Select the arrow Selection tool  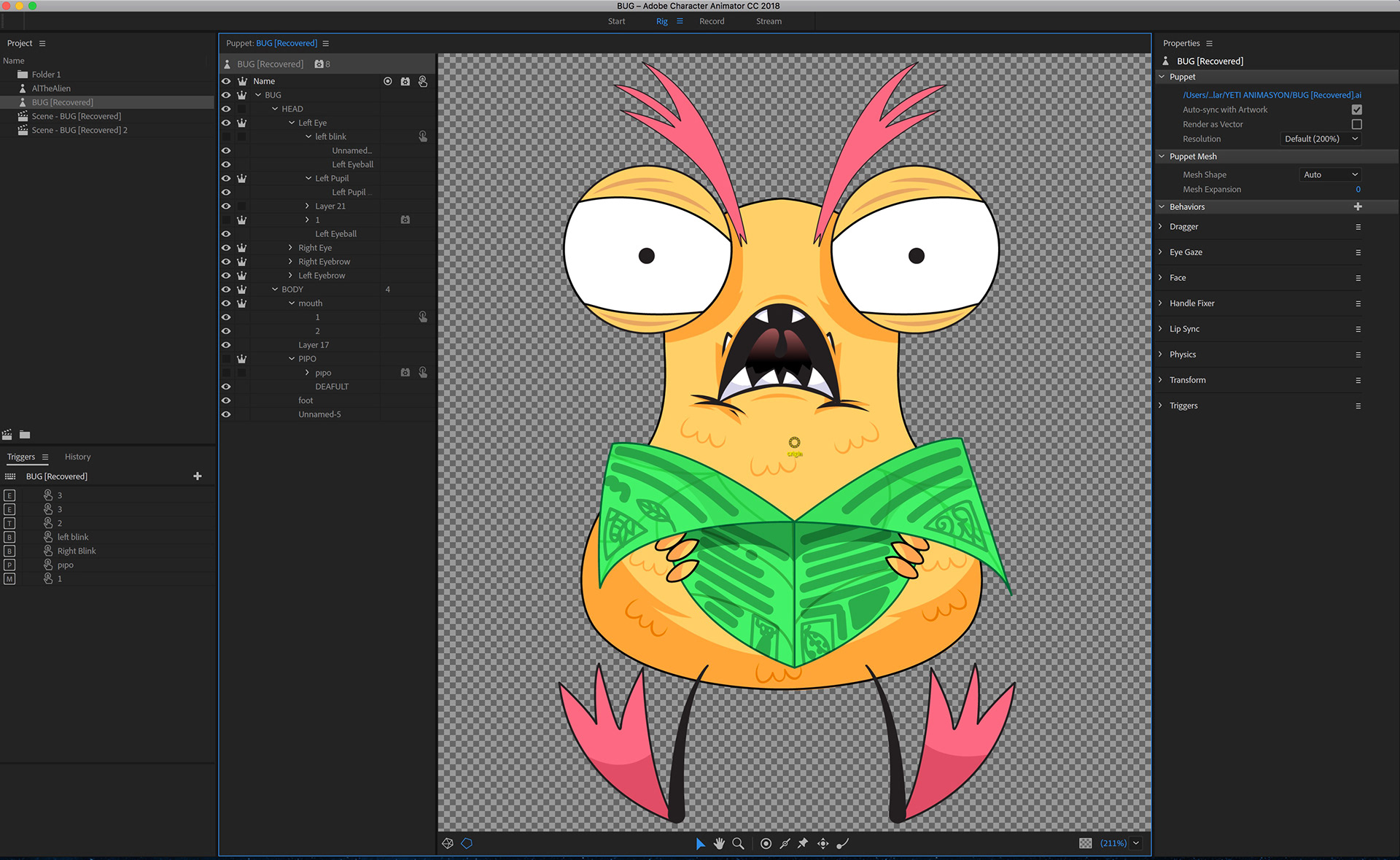coord(700,843)
